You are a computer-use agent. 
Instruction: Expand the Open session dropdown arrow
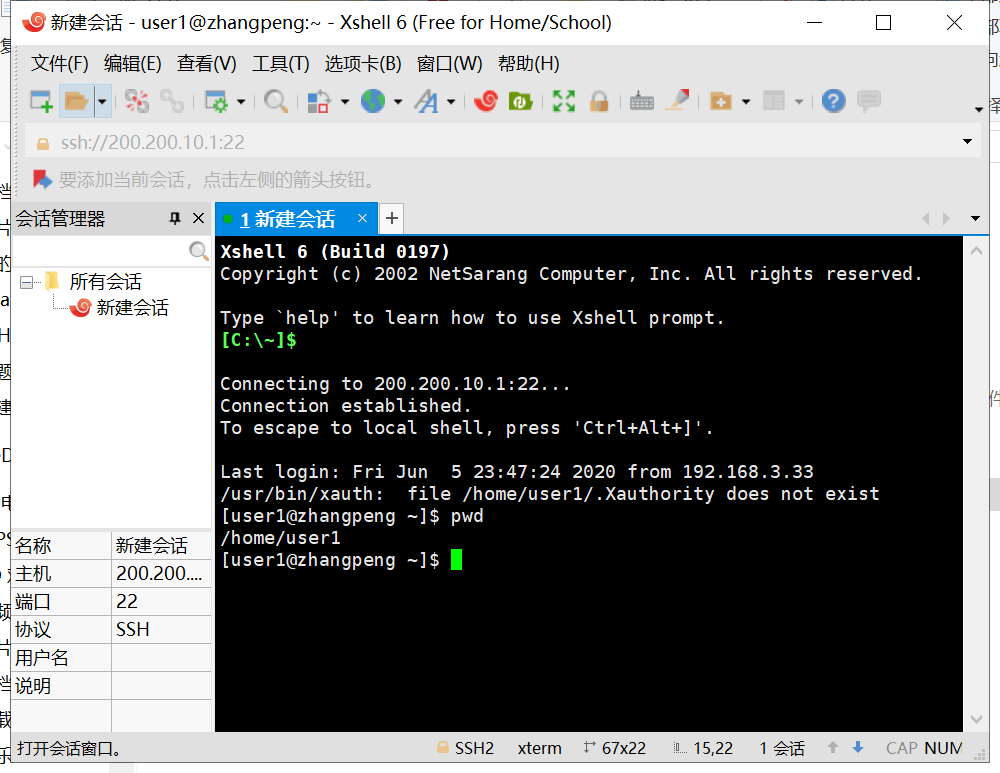[x=102, y=101]
